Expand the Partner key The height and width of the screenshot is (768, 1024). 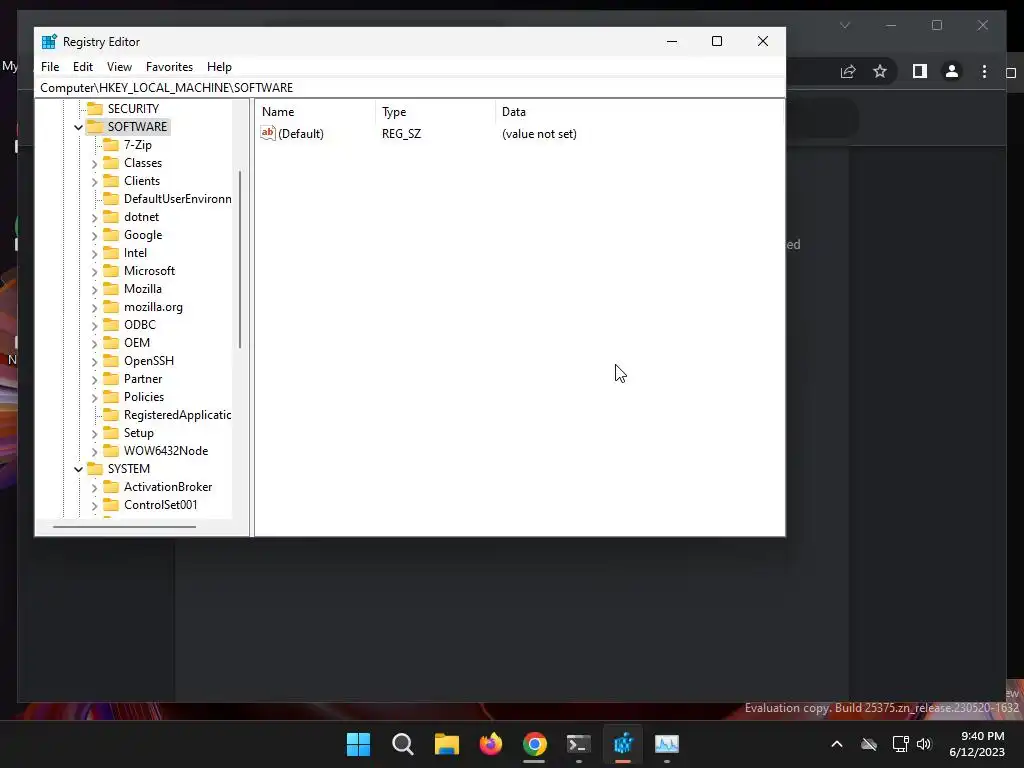click(x=95, y=379)
